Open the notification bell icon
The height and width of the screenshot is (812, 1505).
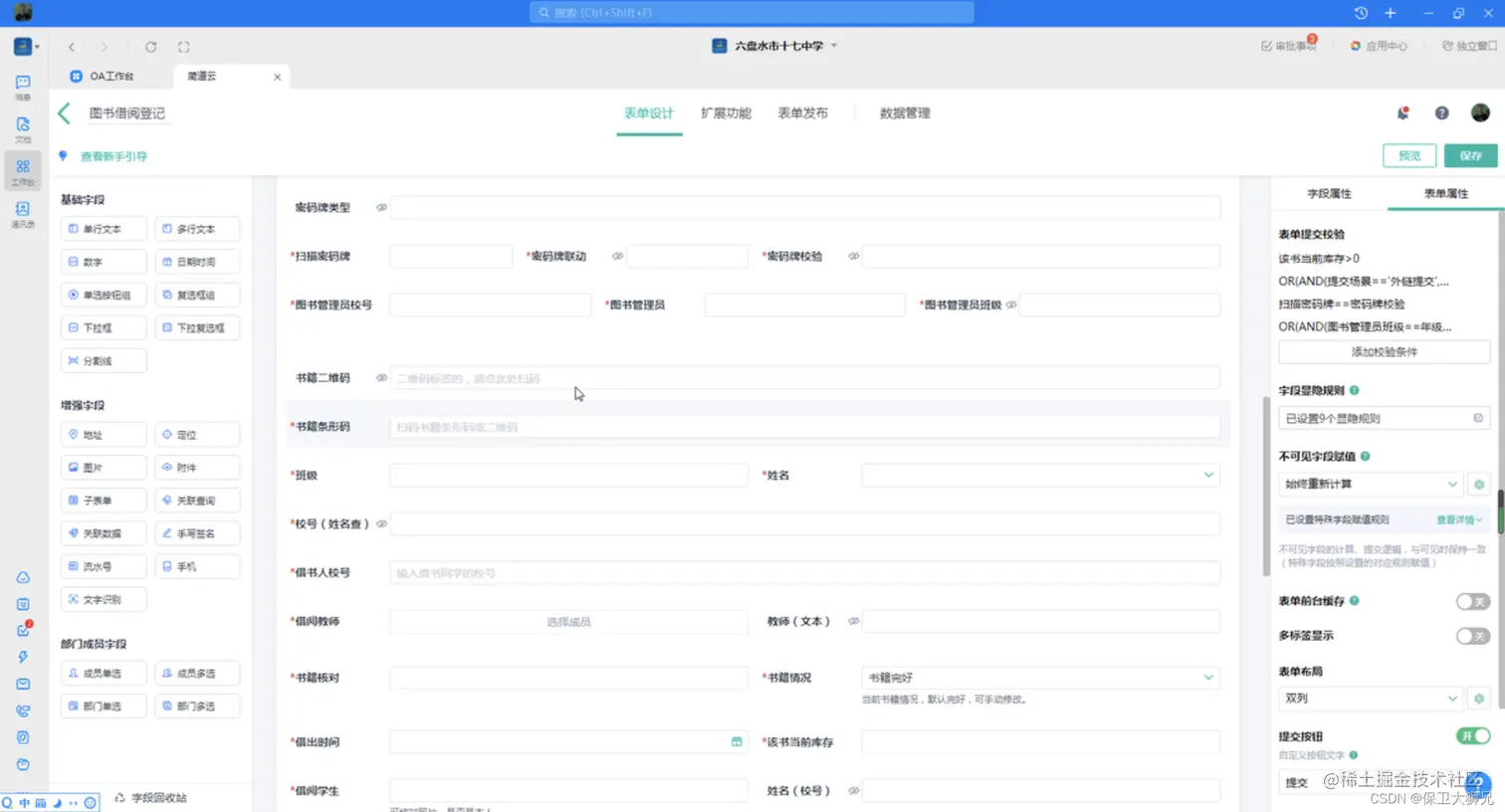[x=1402, y=113]
